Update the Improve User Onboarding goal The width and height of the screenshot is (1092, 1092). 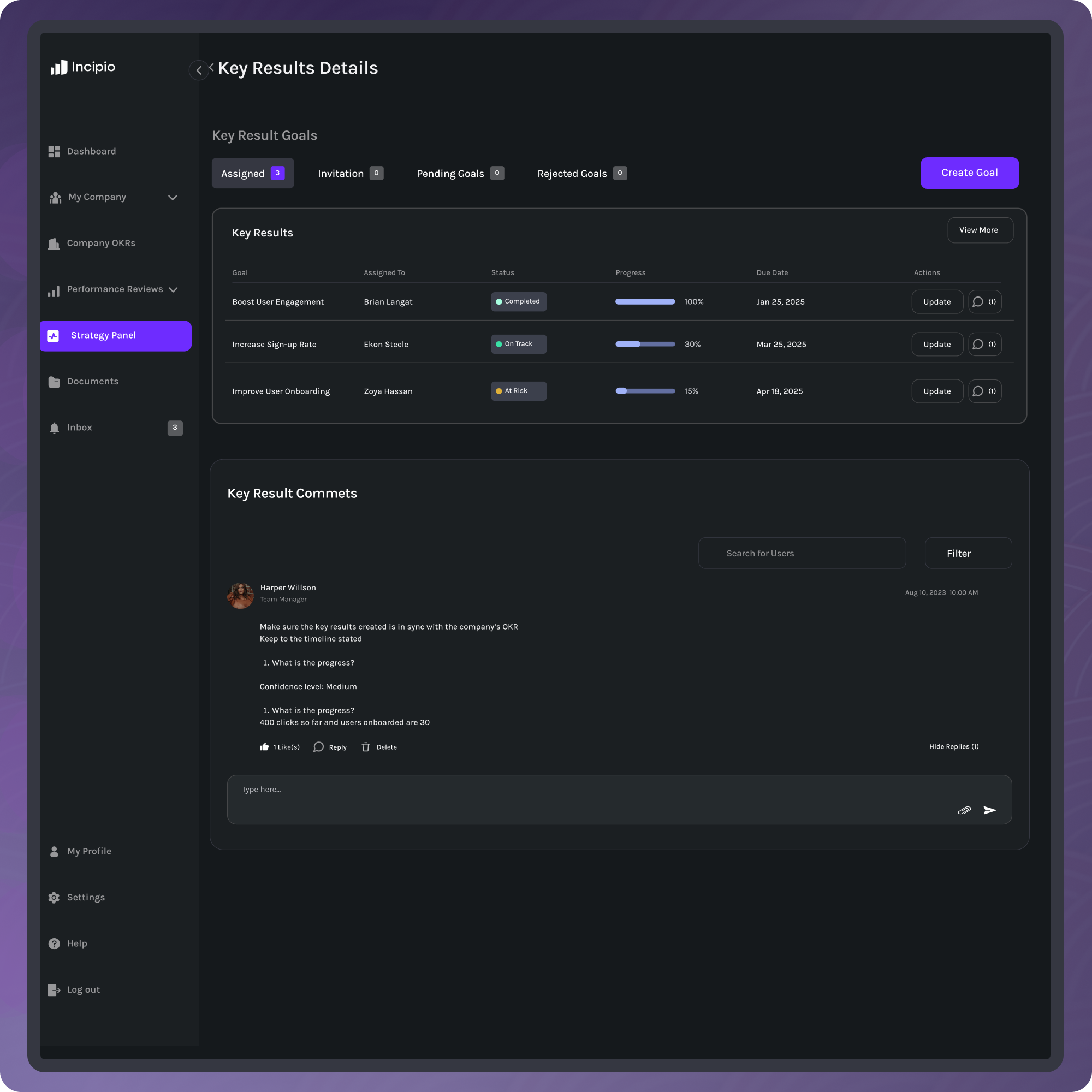point(936,391)
